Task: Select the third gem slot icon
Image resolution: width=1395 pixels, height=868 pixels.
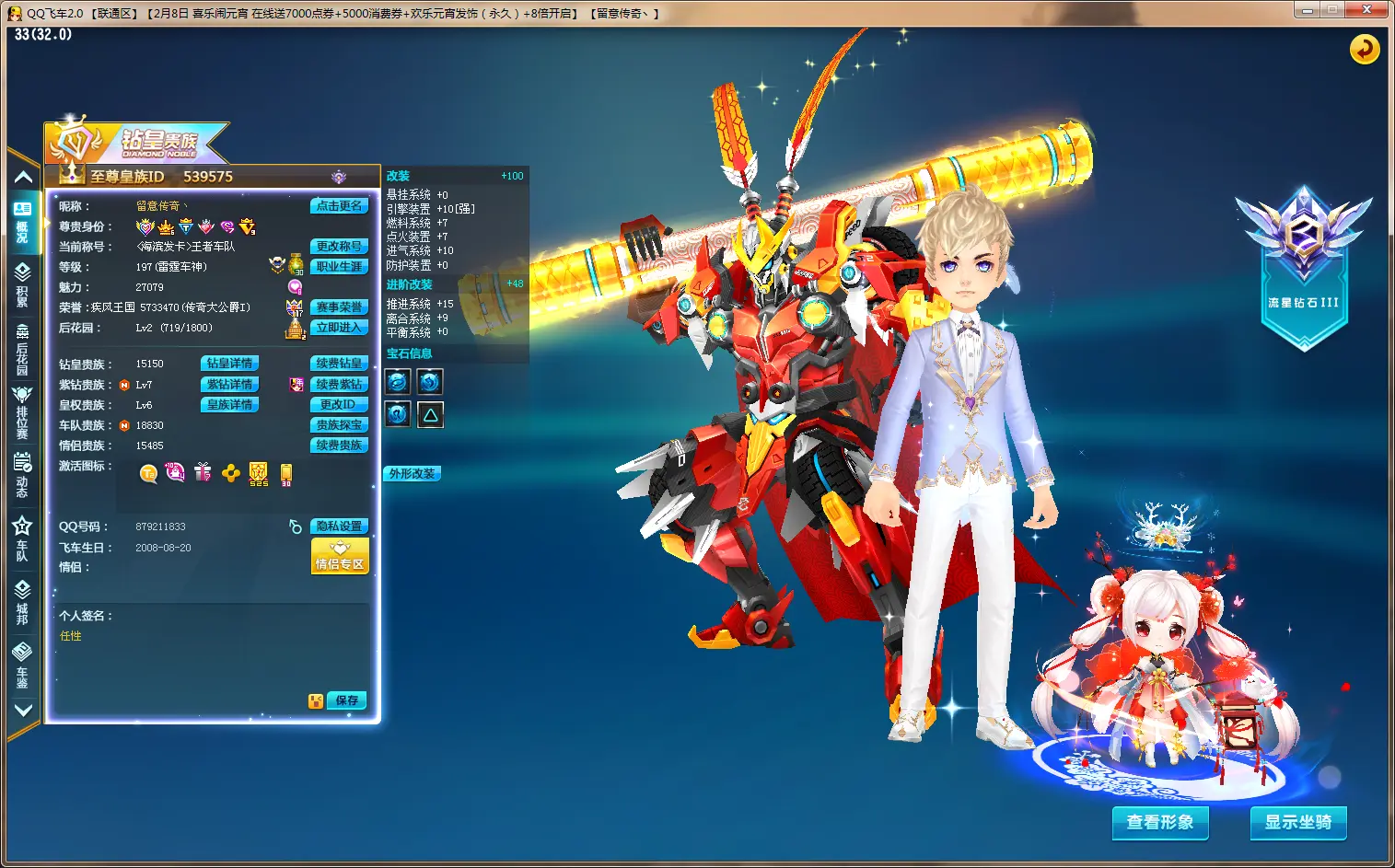Action: pos(398,414)
